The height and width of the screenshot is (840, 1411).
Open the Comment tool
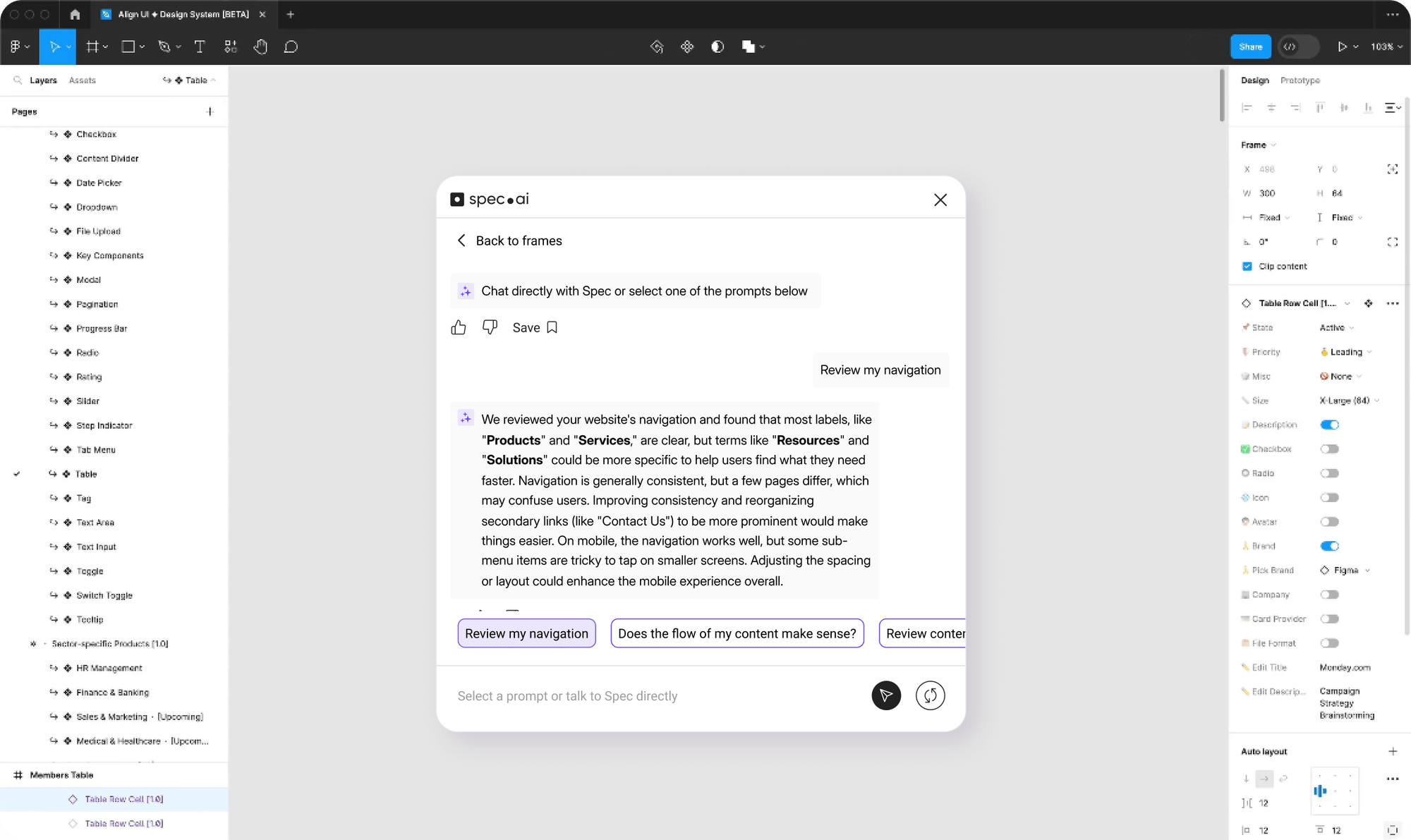(x=291, y=47)
